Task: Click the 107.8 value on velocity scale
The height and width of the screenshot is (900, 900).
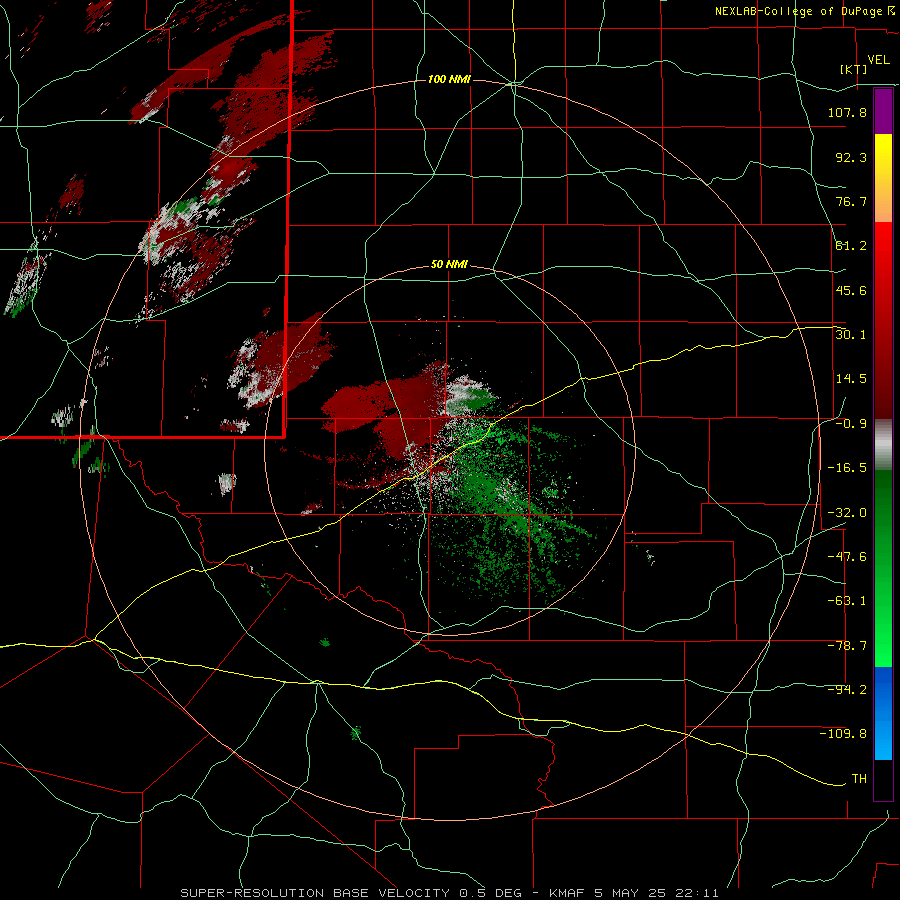Action: pos(847,112)
